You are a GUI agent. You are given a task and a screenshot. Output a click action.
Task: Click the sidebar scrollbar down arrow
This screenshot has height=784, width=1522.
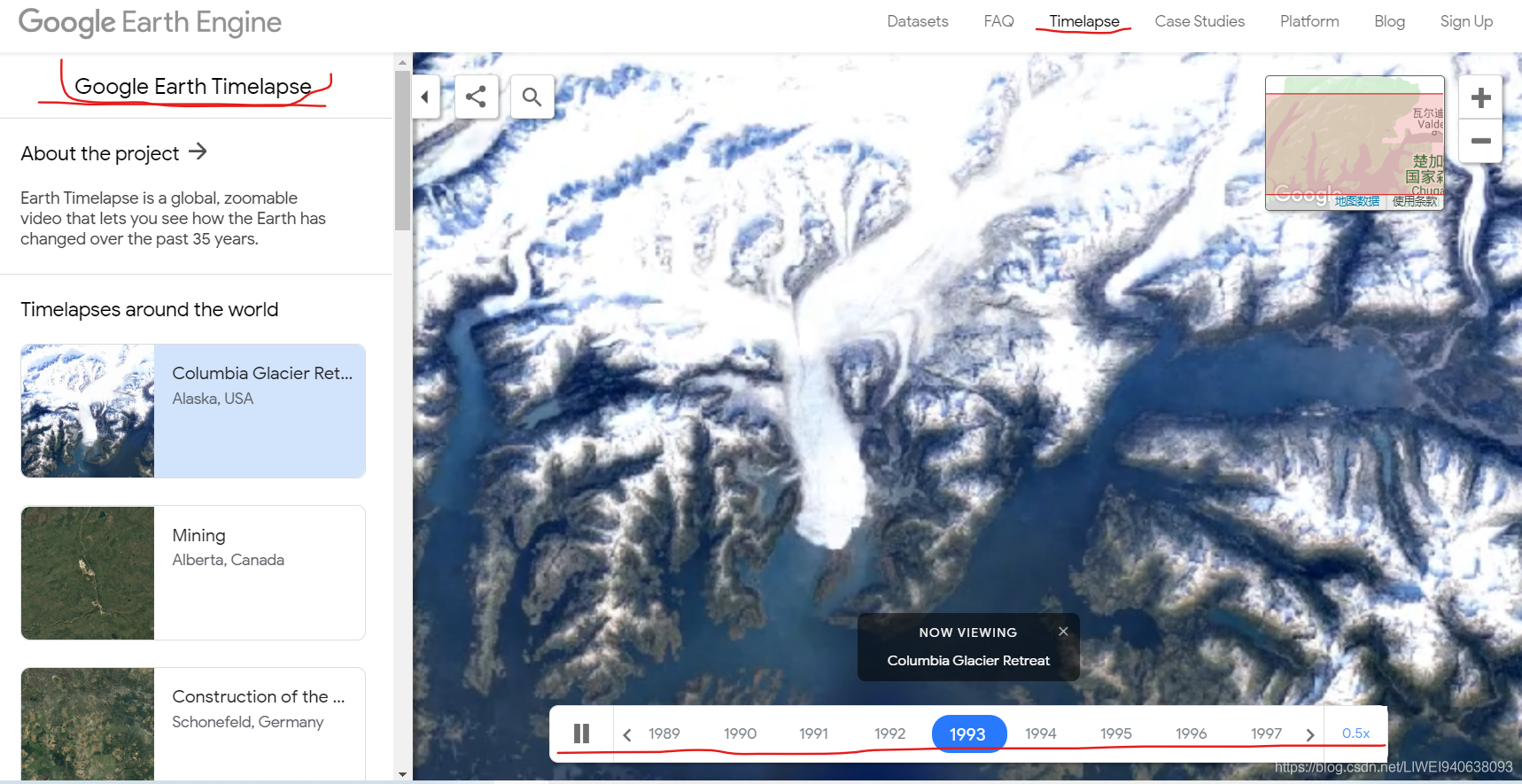click(402, 773)
